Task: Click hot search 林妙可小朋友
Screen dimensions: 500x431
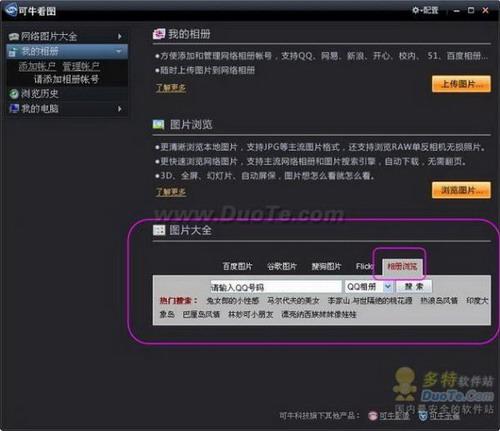Action: 250,314
